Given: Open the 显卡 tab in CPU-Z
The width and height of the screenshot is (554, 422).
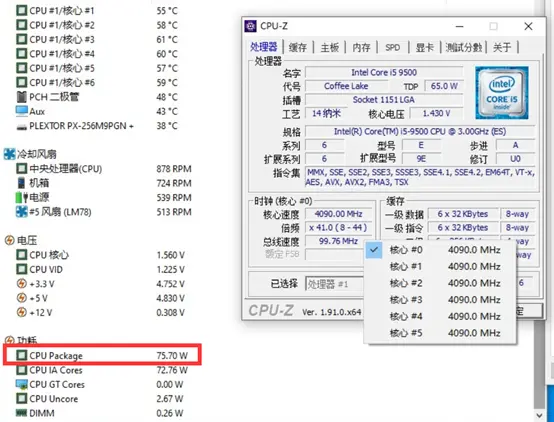Looking at the screenshot, I should [x=424, y=47].
